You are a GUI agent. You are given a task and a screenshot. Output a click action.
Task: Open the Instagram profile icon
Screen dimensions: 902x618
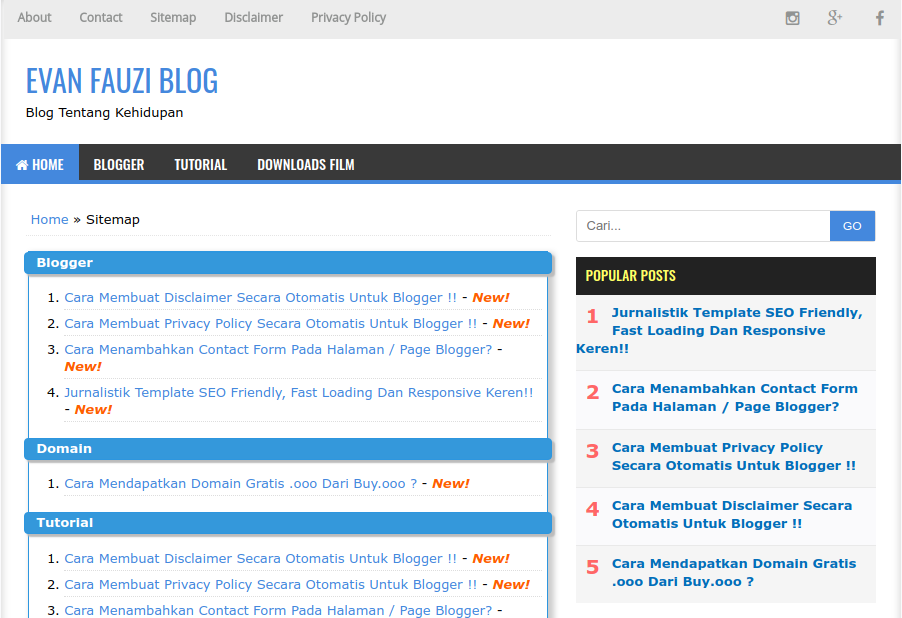pyautogui.click(x=792, y=17)
